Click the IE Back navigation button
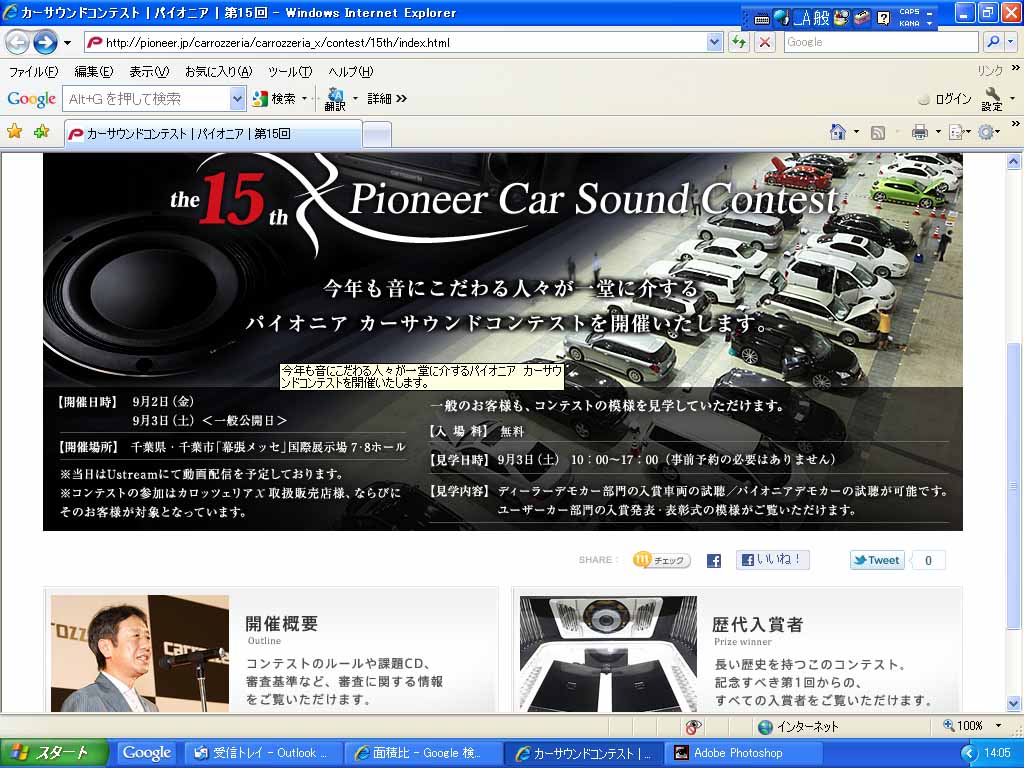 (17, 42)
